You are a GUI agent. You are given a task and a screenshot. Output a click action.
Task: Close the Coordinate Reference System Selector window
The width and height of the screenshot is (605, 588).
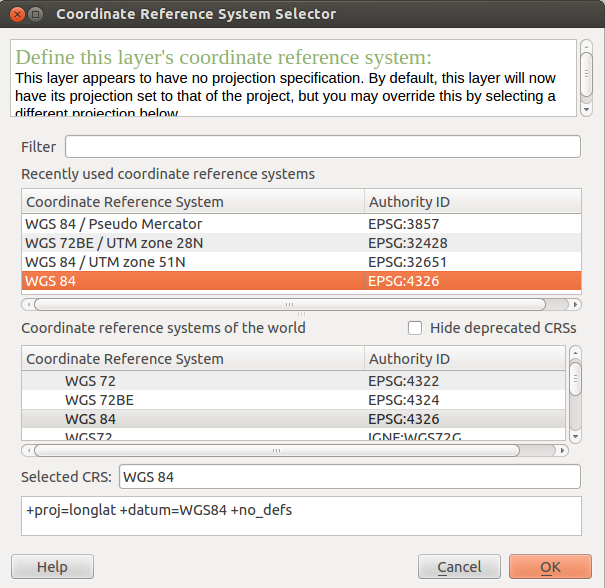click(17, 15)
